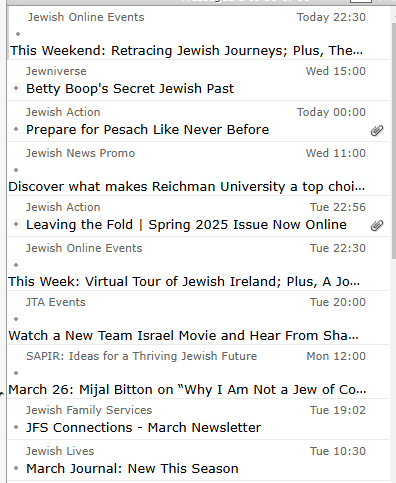Image resolution: width=396 pixels, height=483 pixels.
Task: Click status dot under SAPIR sender
Action: click(16, 373)
